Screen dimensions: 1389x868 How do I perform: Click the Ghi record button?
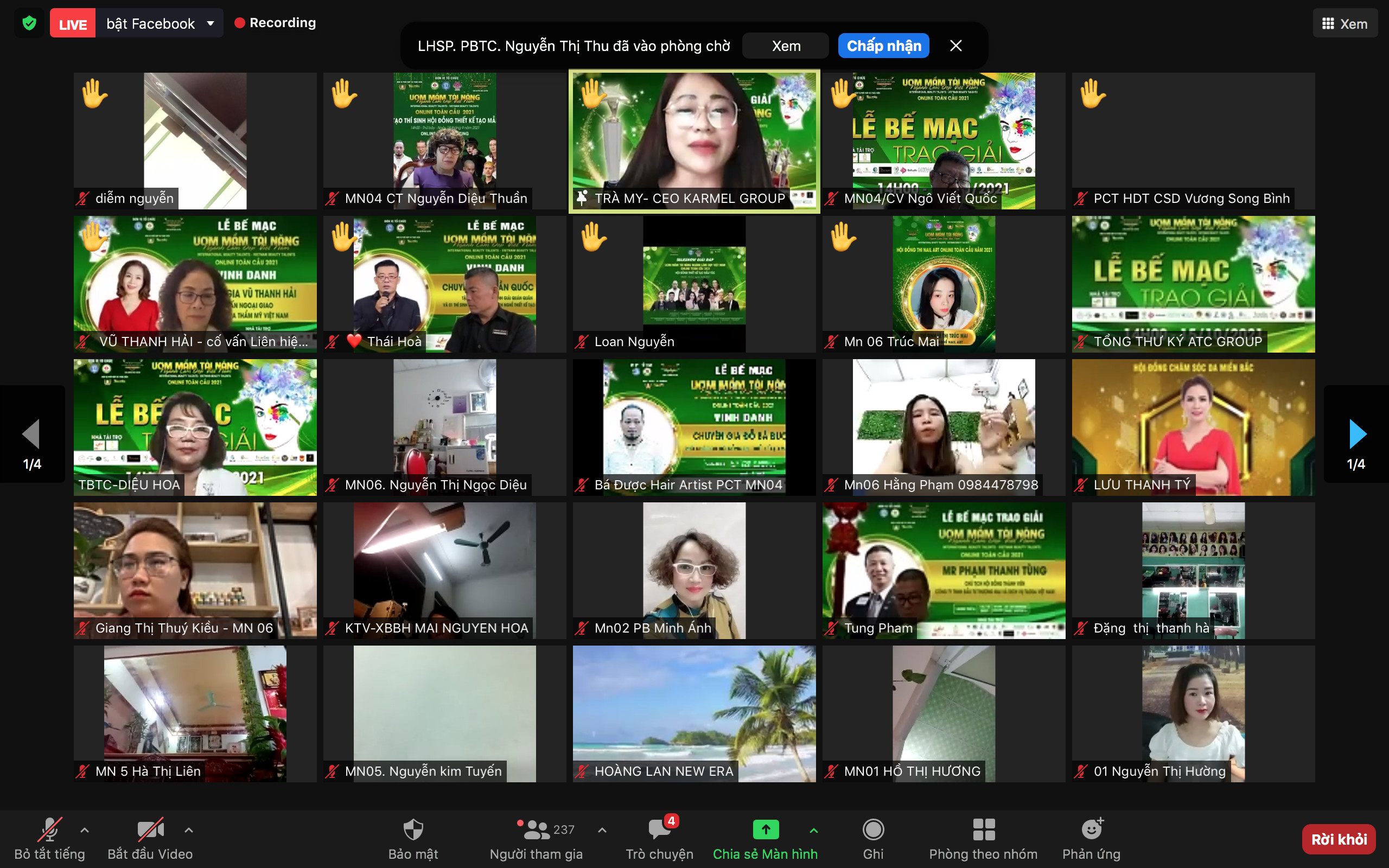pos(873,839)
